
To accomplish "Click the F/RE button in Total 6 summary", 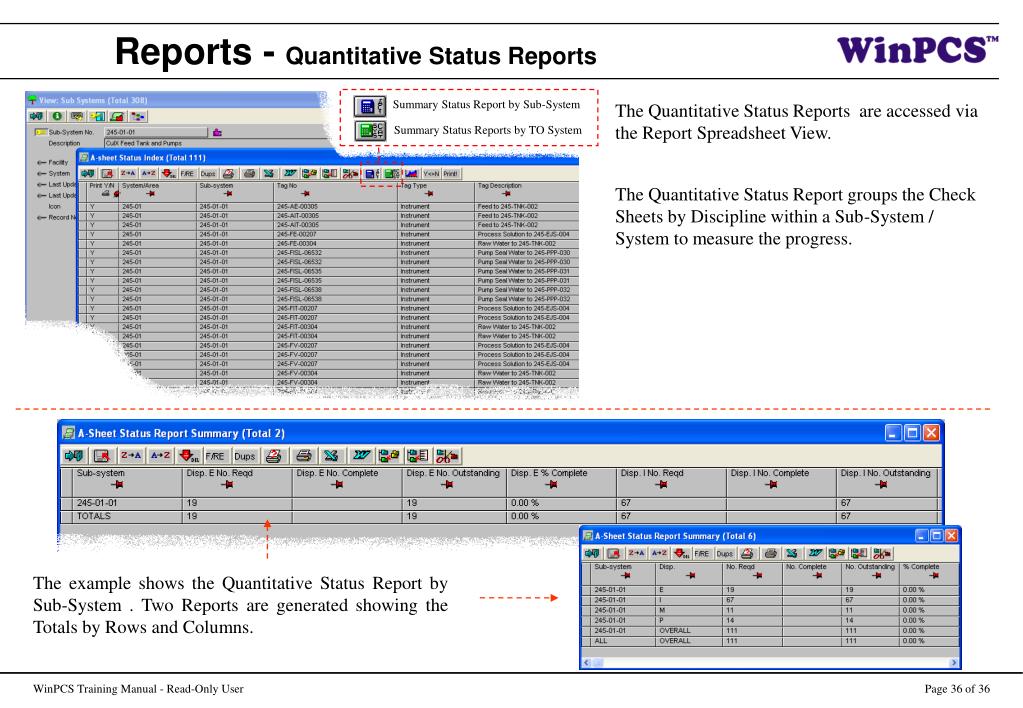I will [701, 553].
